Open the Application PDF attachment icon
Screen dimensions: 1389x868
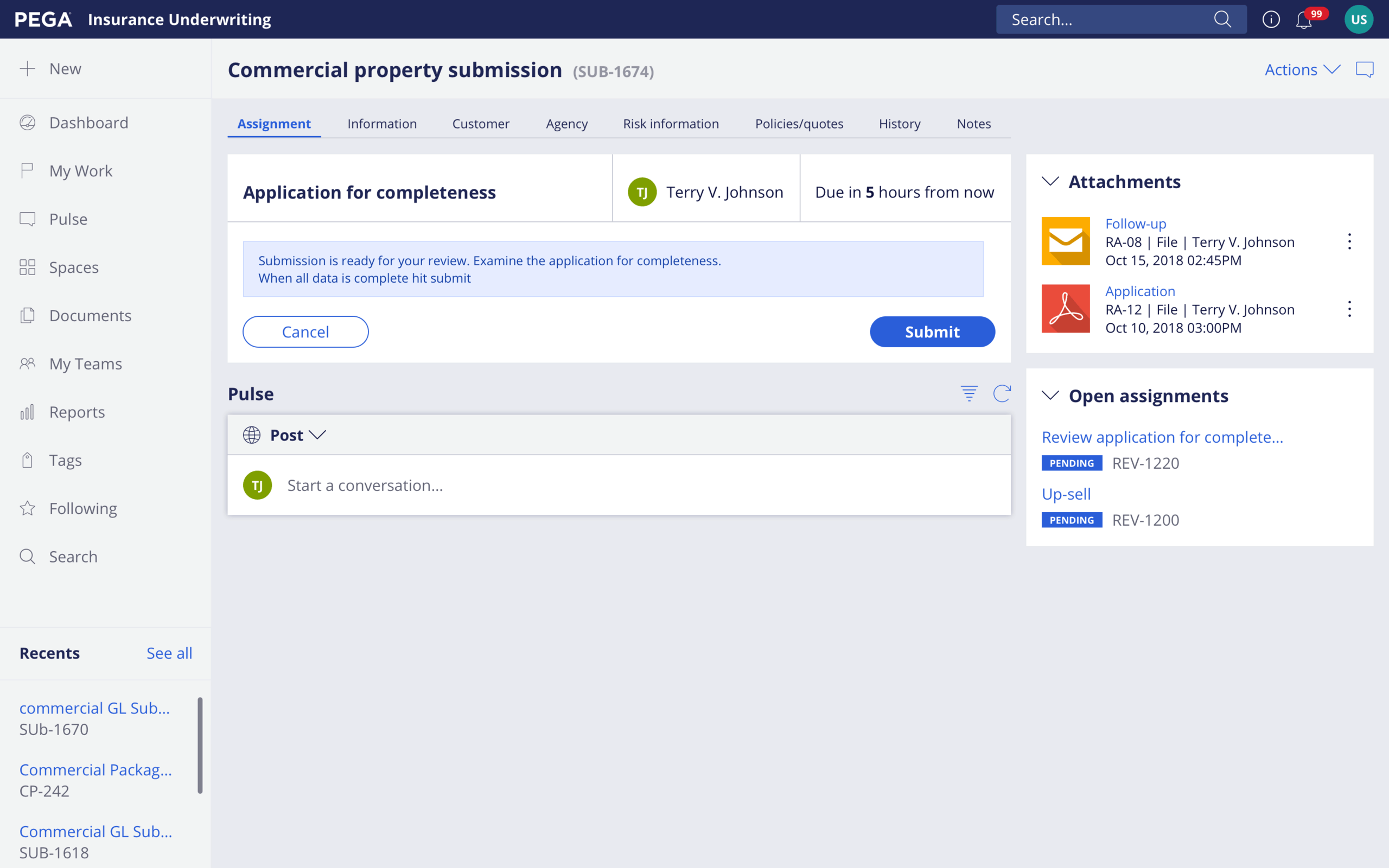tap(1065, 309)
